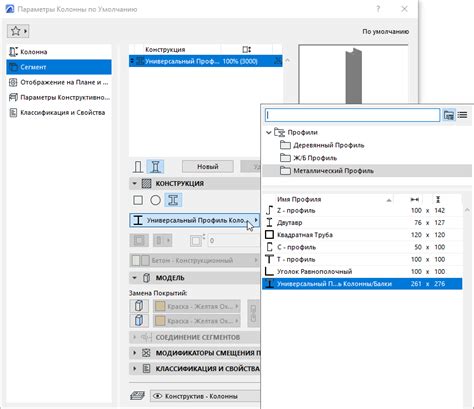
Task: Select complex profile cross-section icon
Action: pos(173,200)
